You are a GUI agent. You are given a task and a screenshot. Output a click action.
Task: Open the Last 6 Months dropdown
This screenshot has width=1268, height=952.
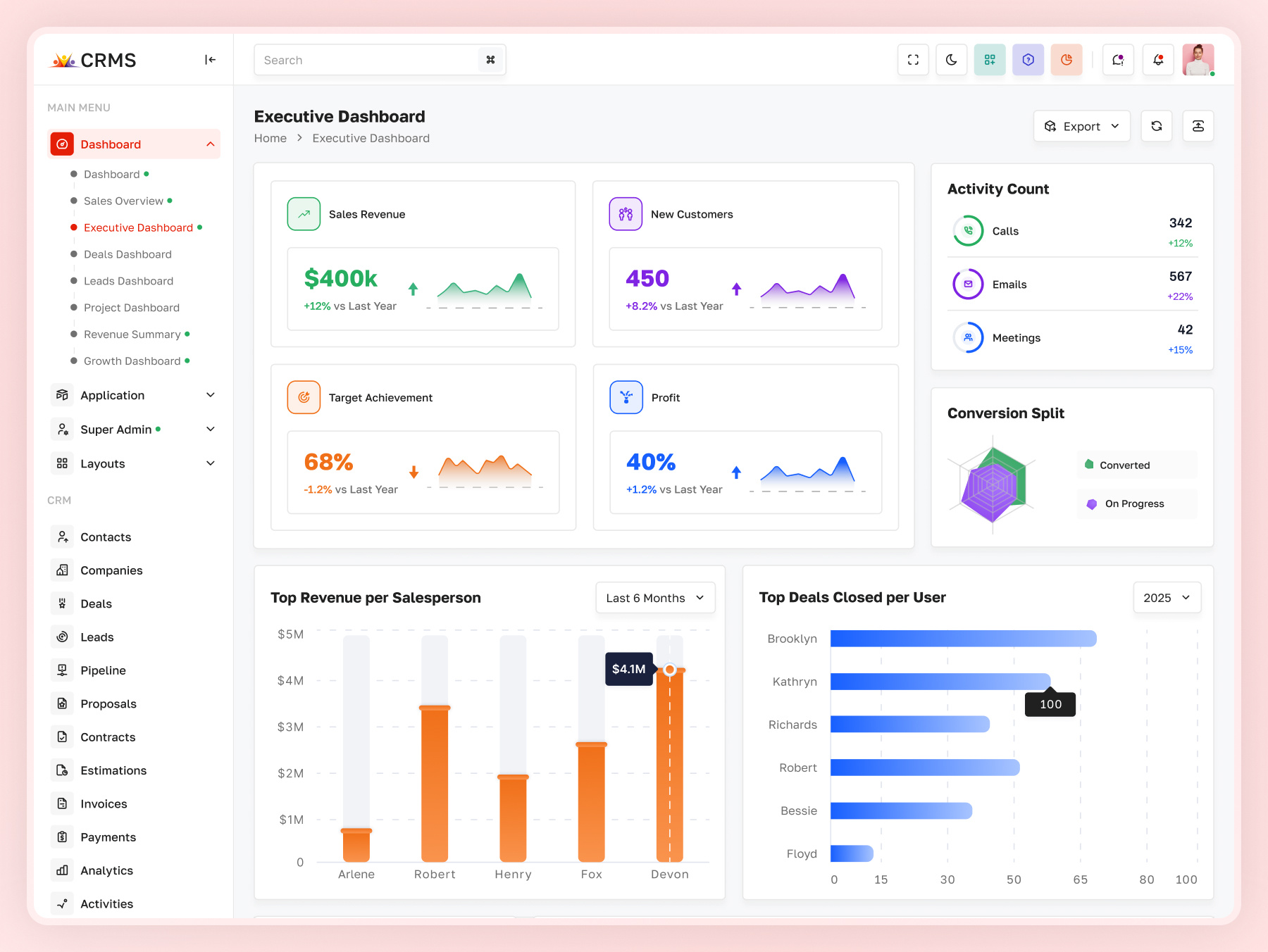point(655,597)
